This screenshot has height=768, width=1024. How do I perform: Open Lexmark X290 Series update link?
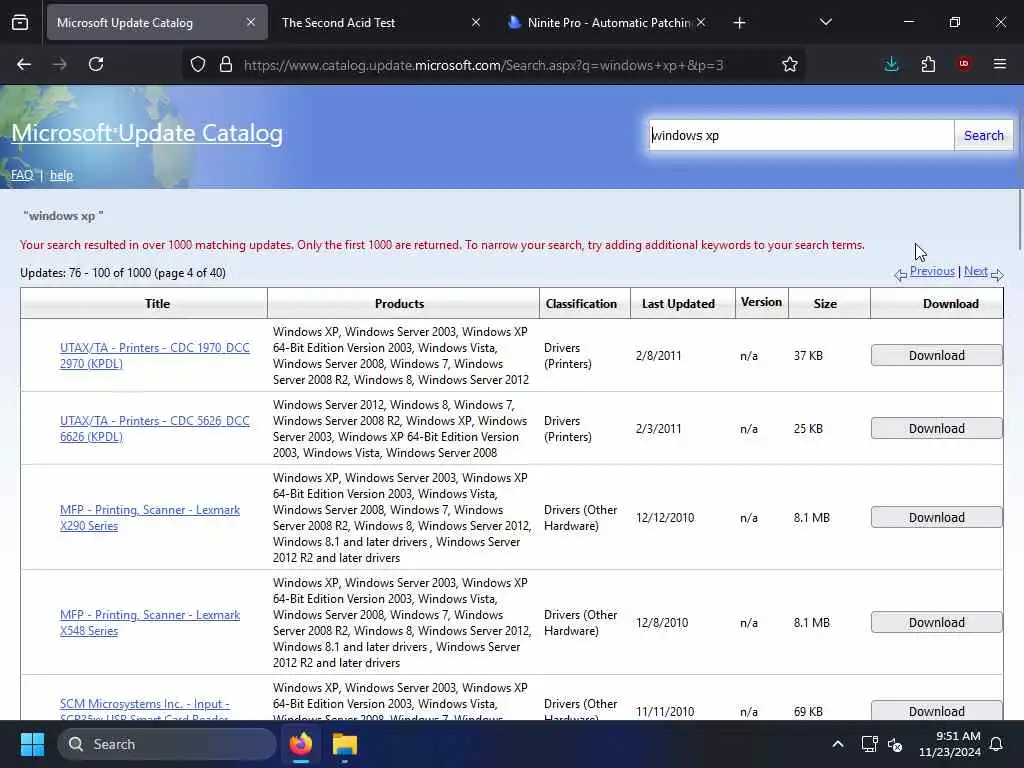coord(150,518)
